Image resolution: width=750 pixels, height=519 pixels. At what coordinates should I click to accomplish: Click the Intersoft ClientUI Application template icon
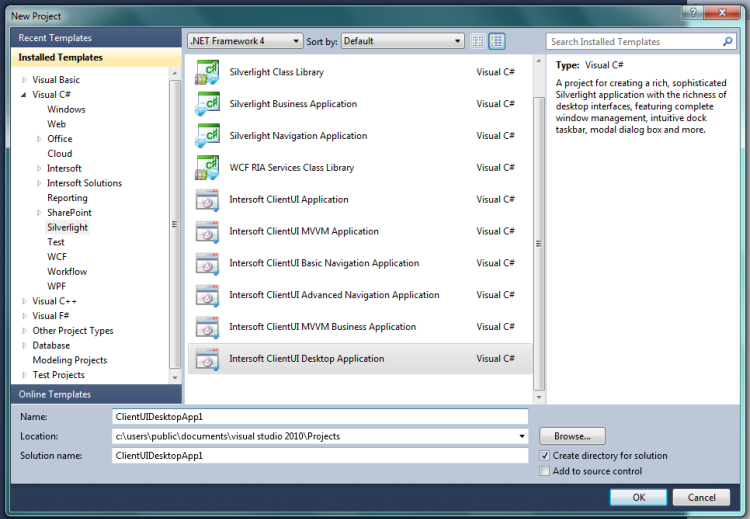tap(207, 200)
